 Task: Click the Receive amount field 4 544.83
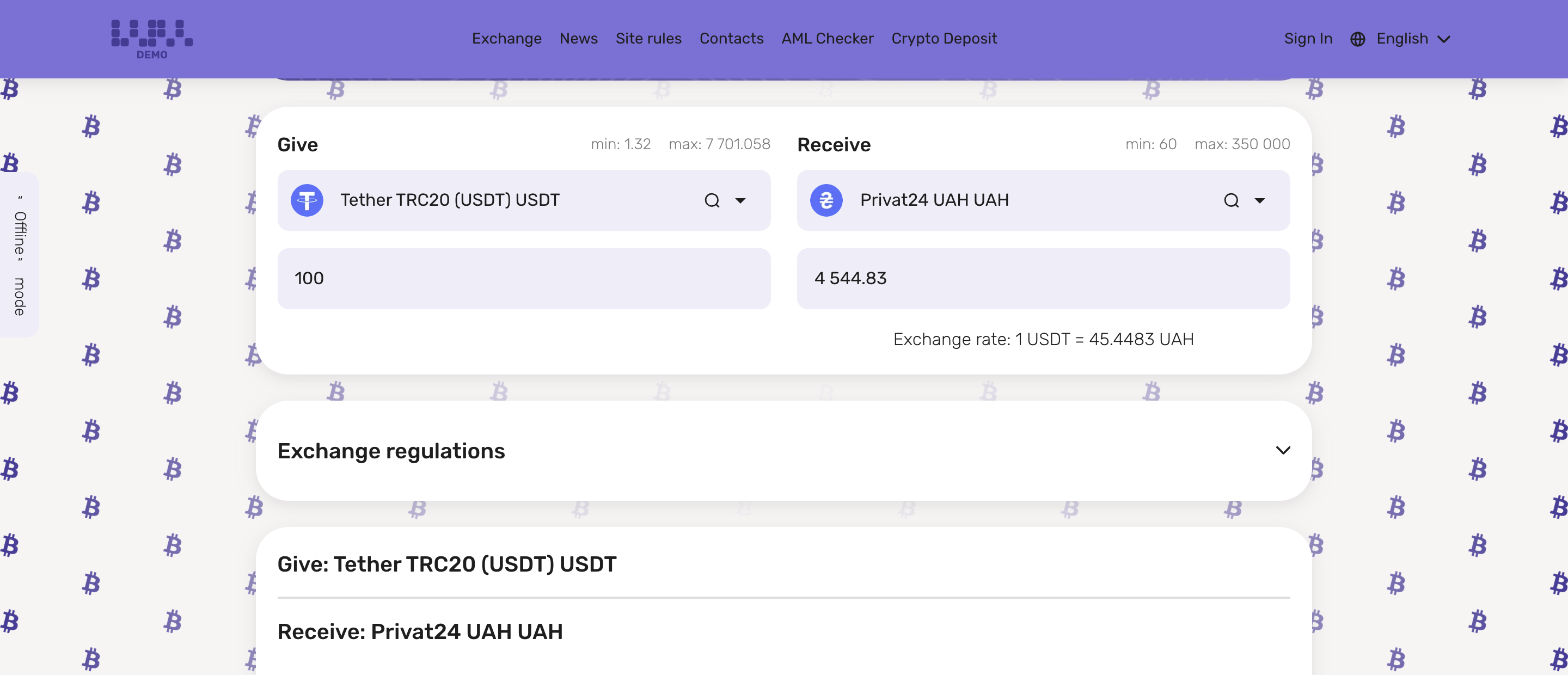click(x=1043, y=278)
